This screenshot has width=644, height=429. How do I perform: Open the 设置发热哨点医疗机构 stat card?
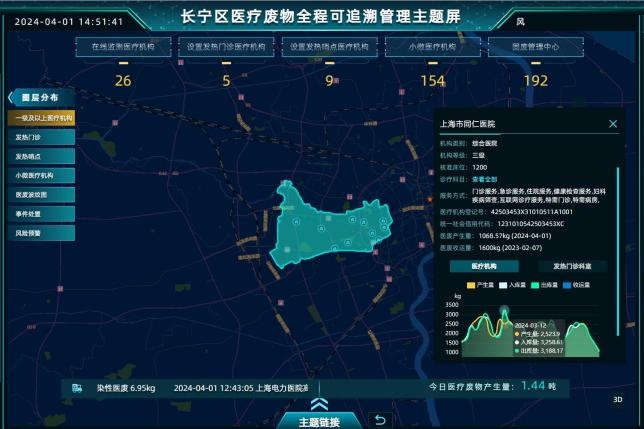point(329,47)
